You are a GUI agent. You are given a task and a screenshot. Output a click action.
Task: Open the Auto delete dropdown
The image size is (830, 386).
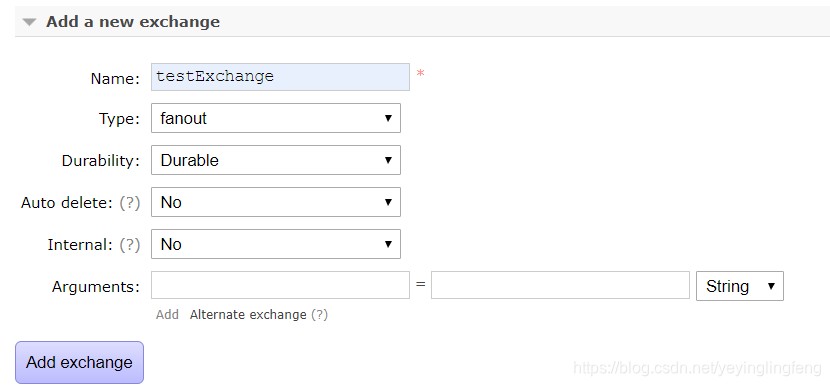click(276, 202)
